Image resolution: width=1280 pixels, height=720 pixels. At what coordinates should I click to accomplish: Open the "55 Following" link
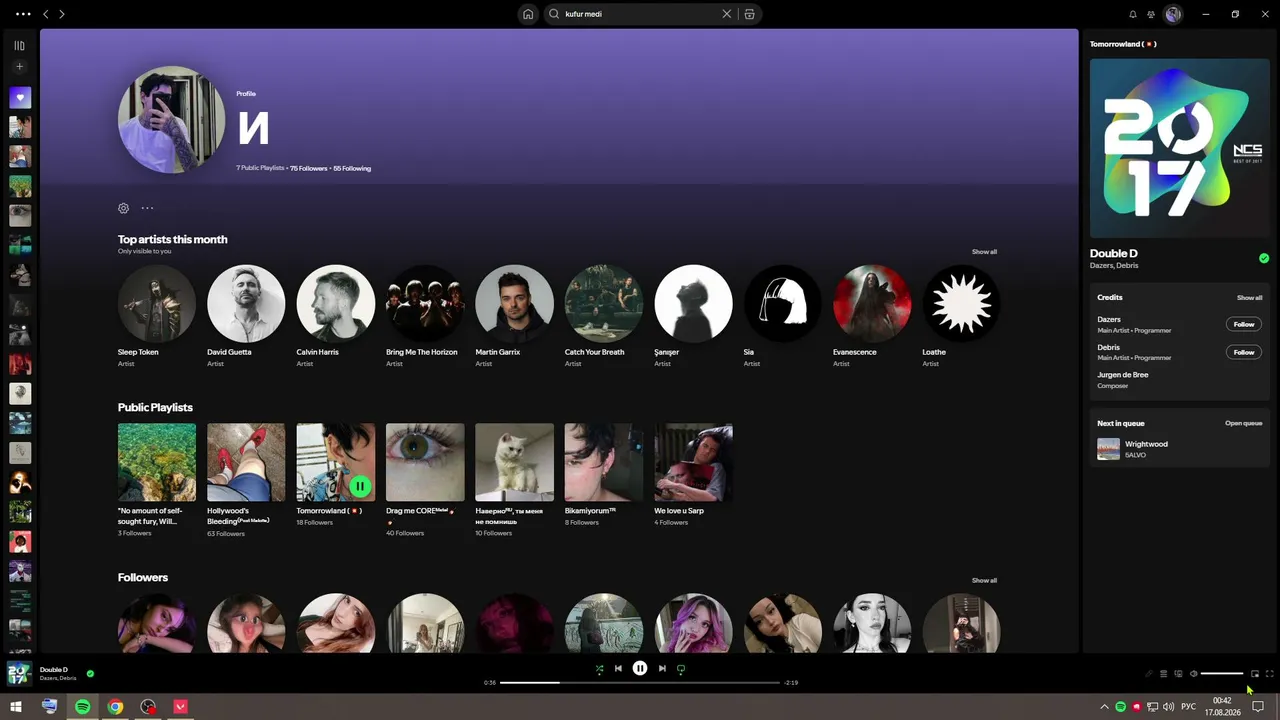352,168
